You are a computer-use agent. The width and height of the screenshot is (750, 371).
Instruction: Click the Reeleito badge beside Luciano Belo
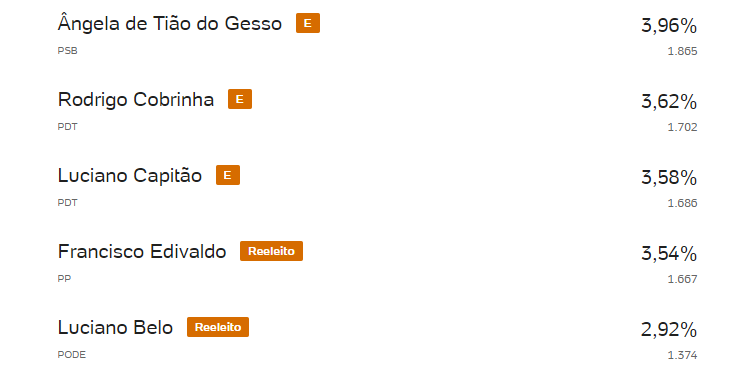pyautogui.click(x=218, y=327)
